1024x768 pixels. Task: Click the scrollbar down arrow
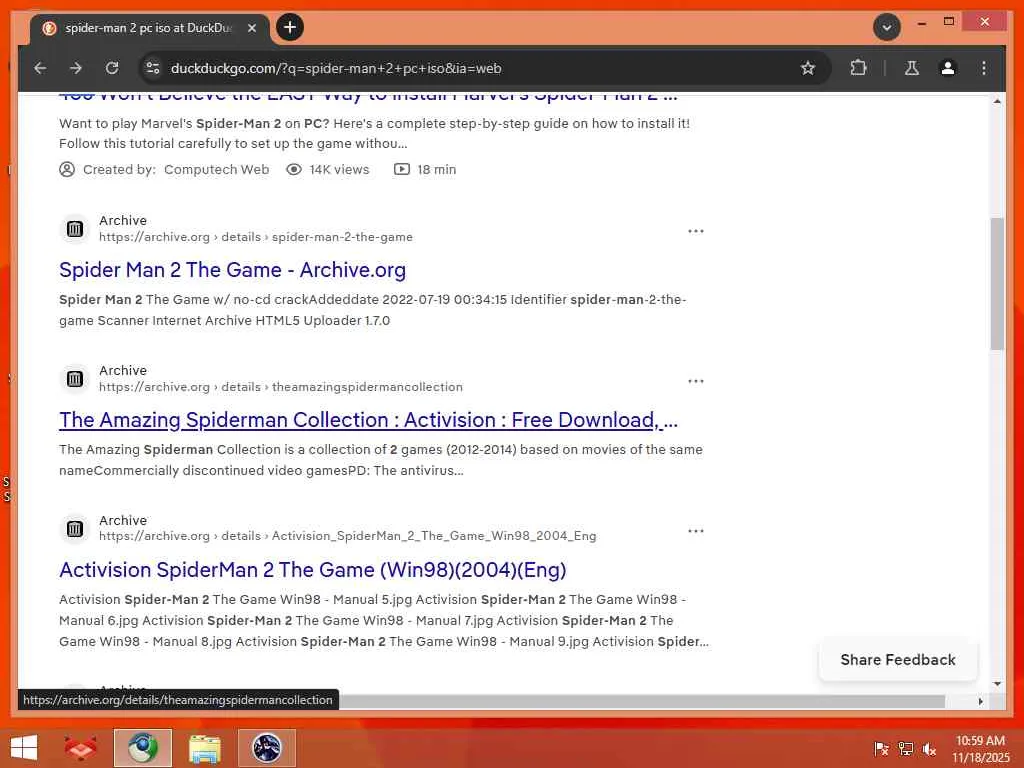click(x=997, y=684)
